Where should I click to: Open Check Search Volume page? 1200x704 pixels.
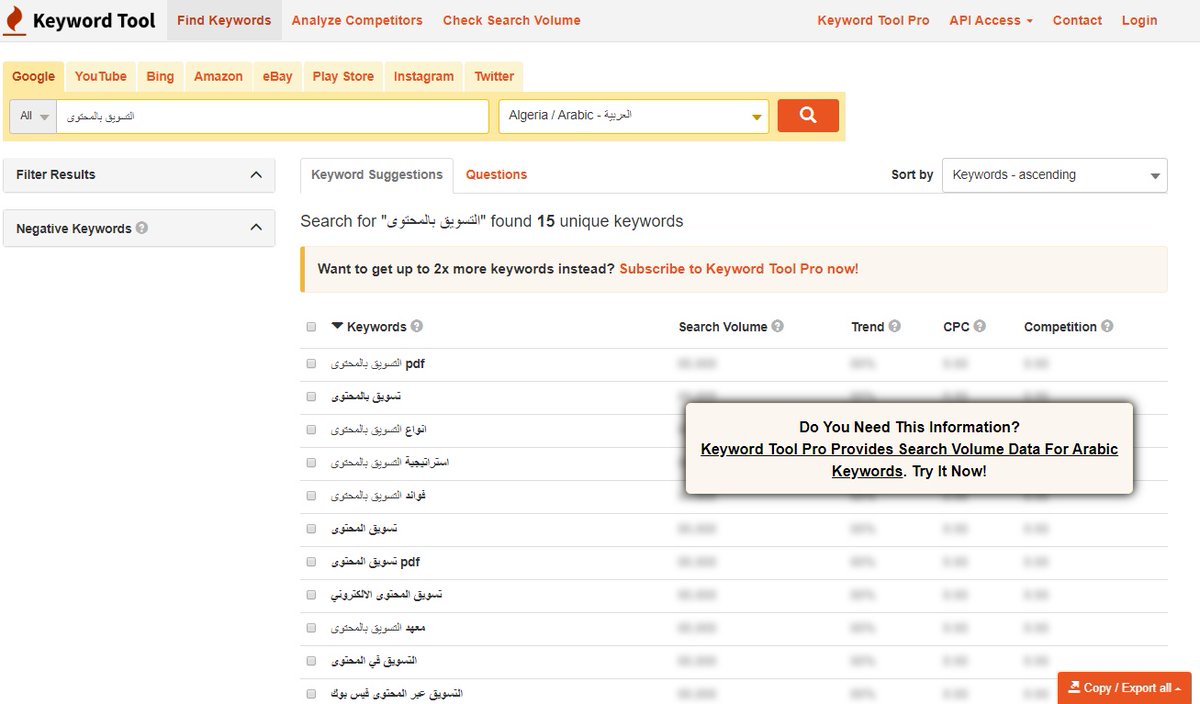click(511, 20)
